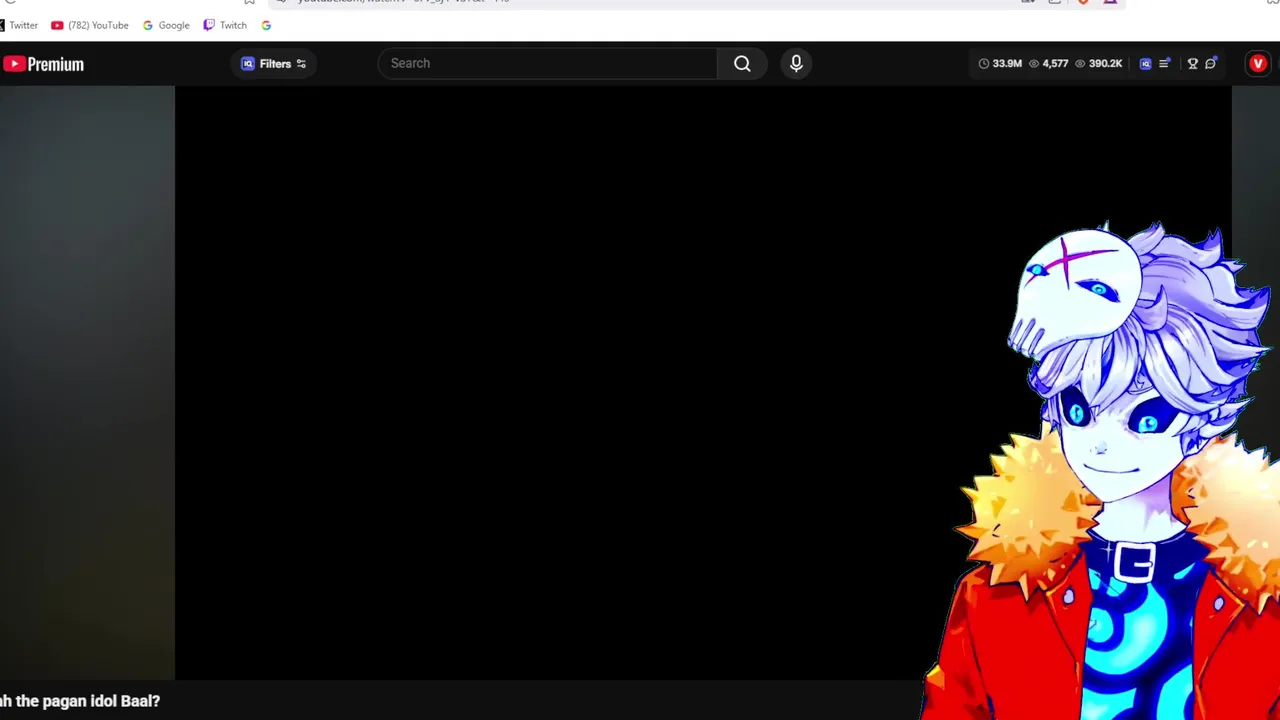Open the blue IQ extension icon near stats
The width and height of the screenshot is (1280, 720).
pos(1145,64)
